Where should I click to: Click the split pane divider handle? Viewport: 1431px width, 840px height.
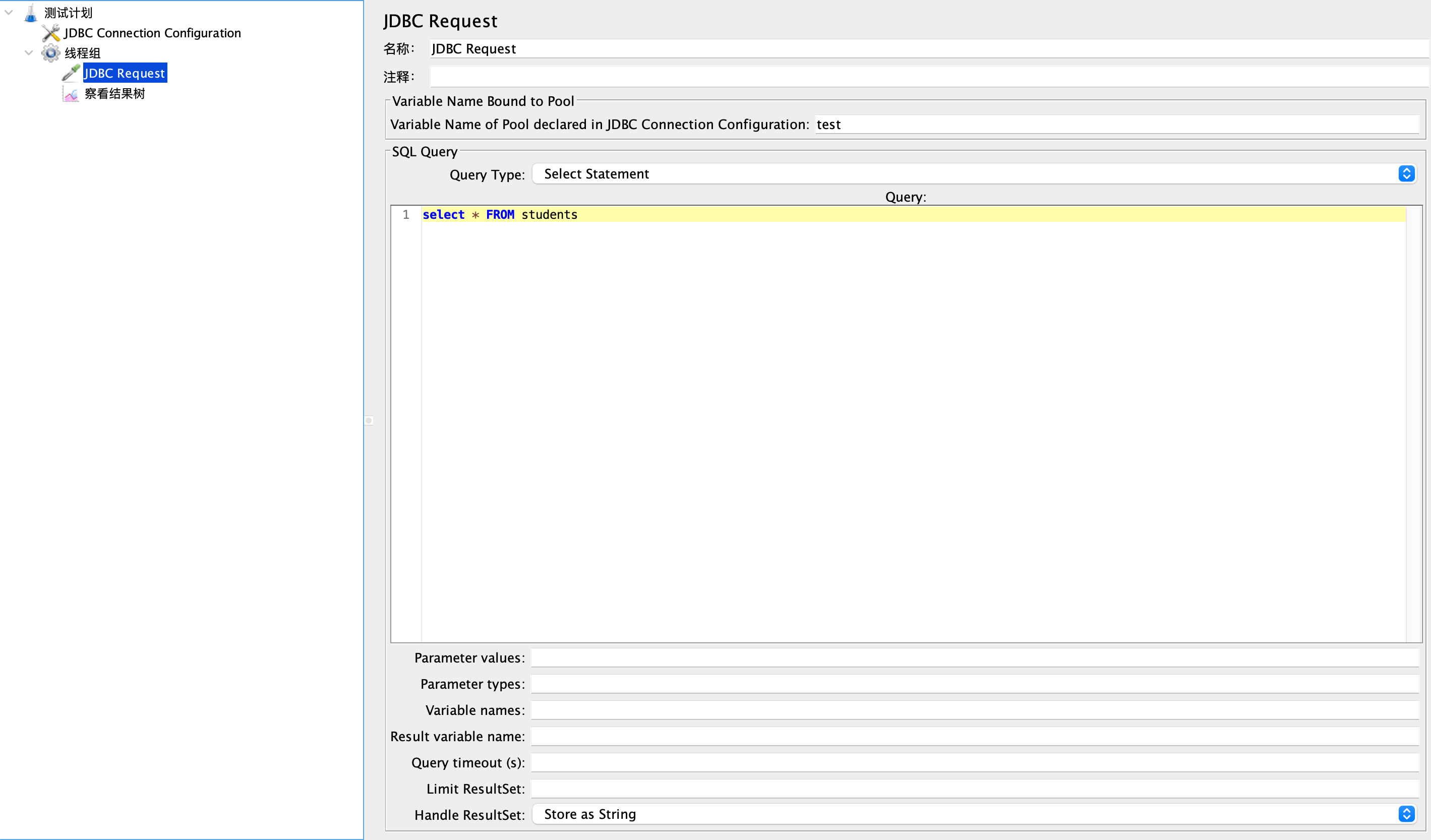tap(369, 421)
